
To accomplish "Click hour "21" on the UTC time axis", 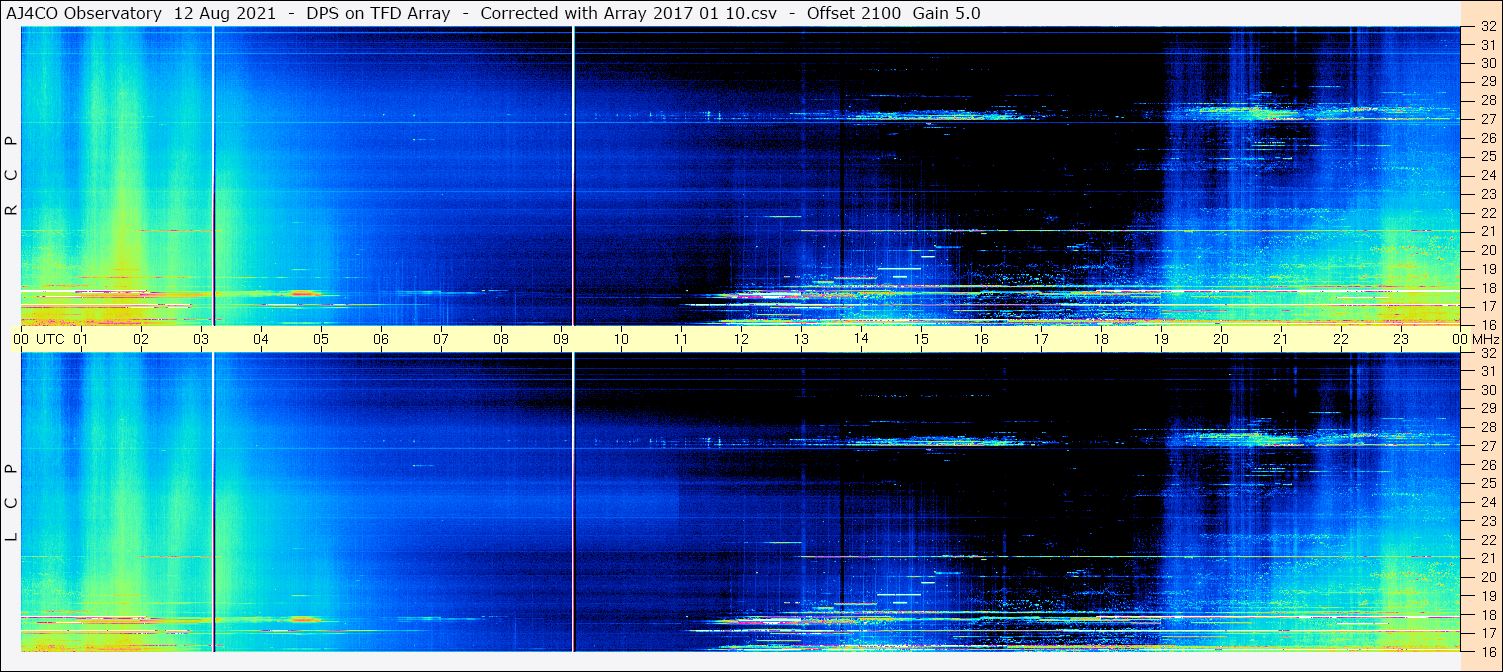I will pos(1281,339).
